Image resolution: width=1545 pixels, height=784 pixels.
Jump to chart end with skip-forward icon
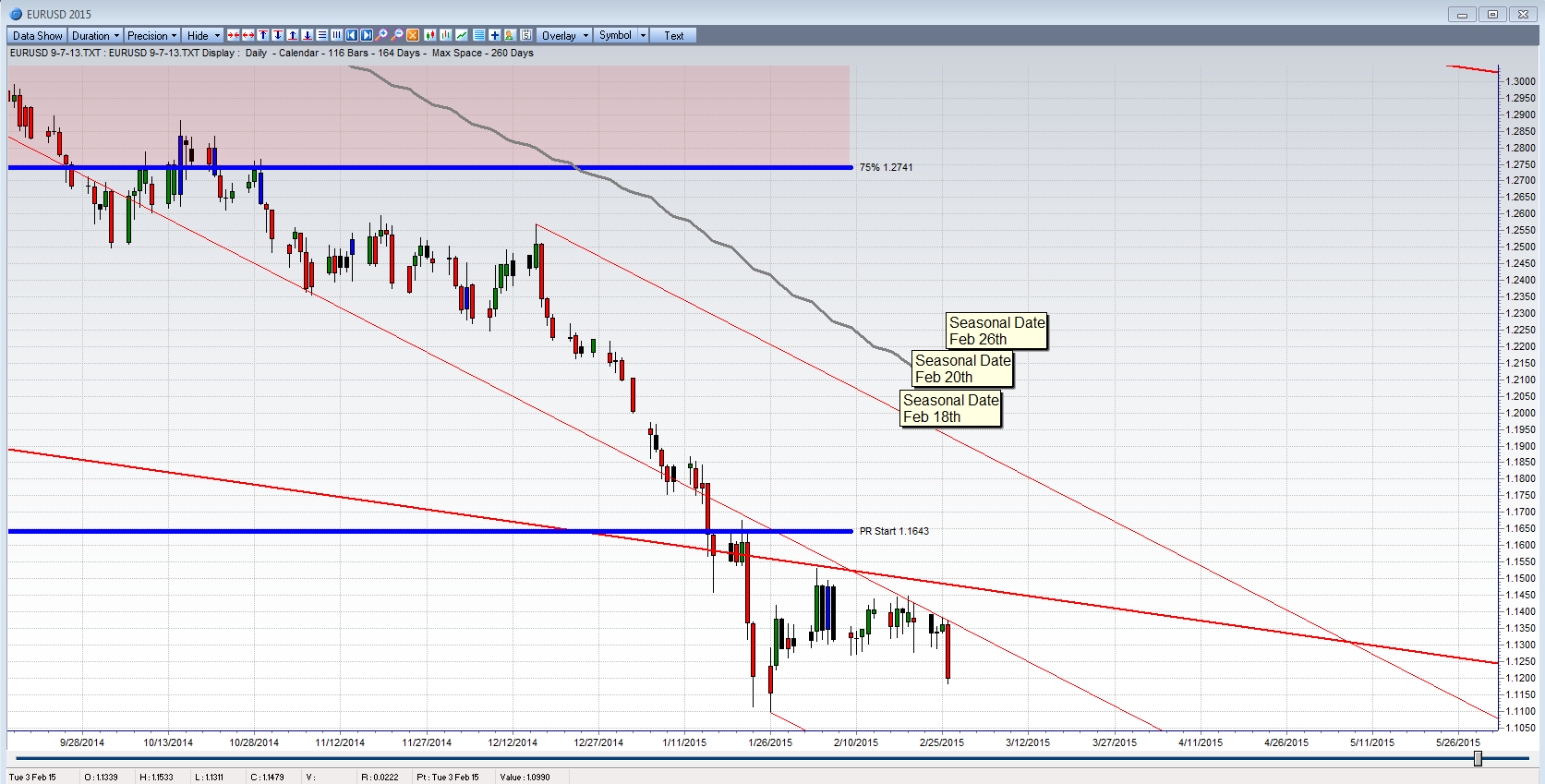pyautogui.click(x=367, y=35)
